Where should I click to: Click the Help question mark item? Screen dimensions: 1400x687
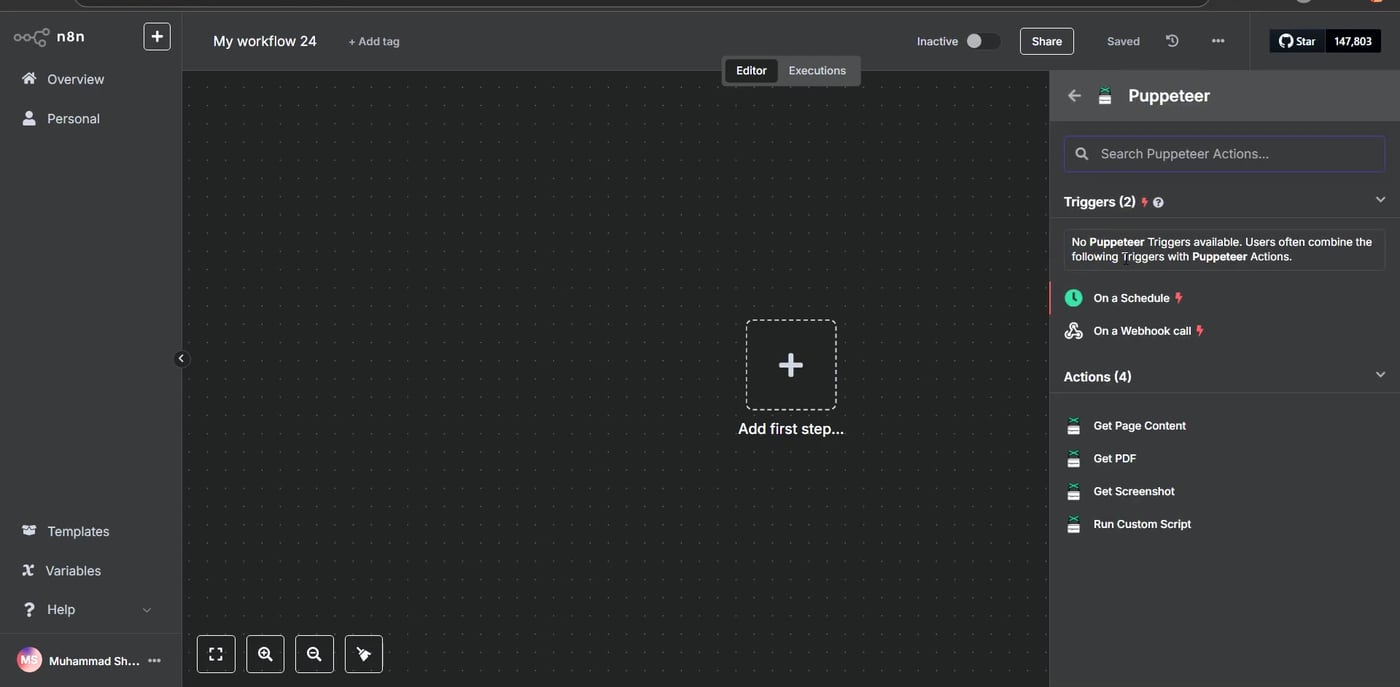click(30, 609)
